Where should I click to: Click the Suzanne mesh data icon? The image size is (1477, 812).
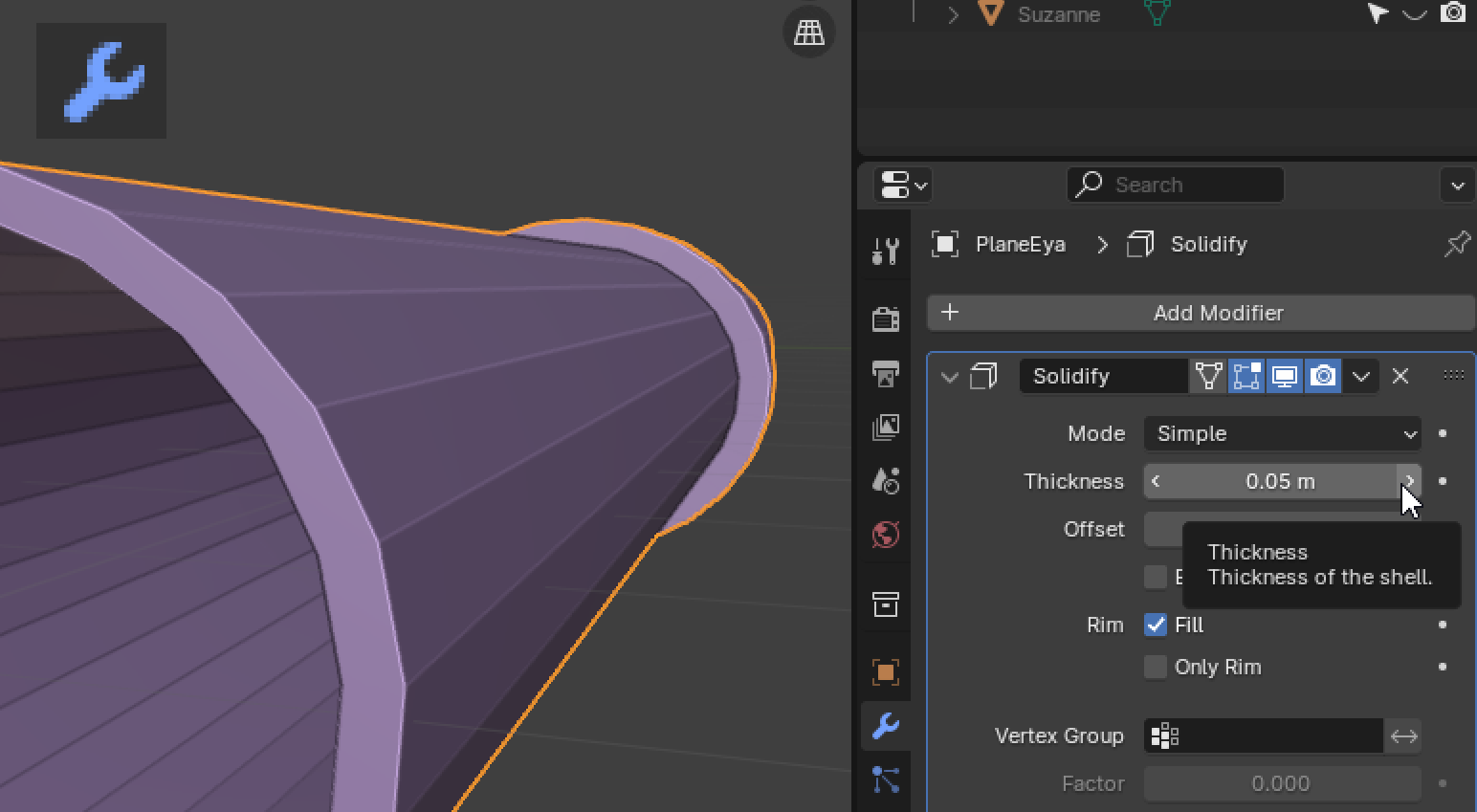[x=1157, y=11]
